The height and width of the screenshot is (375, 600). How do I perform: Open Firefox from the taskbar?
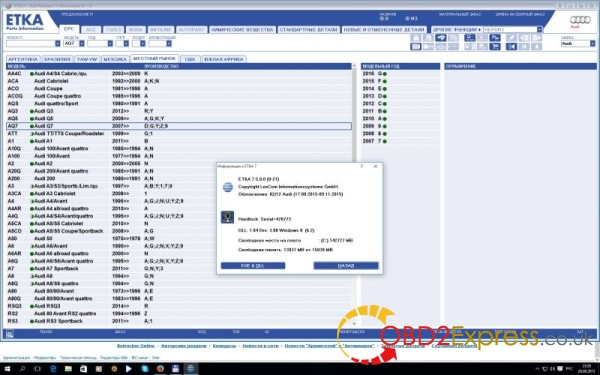click(160, 369)
